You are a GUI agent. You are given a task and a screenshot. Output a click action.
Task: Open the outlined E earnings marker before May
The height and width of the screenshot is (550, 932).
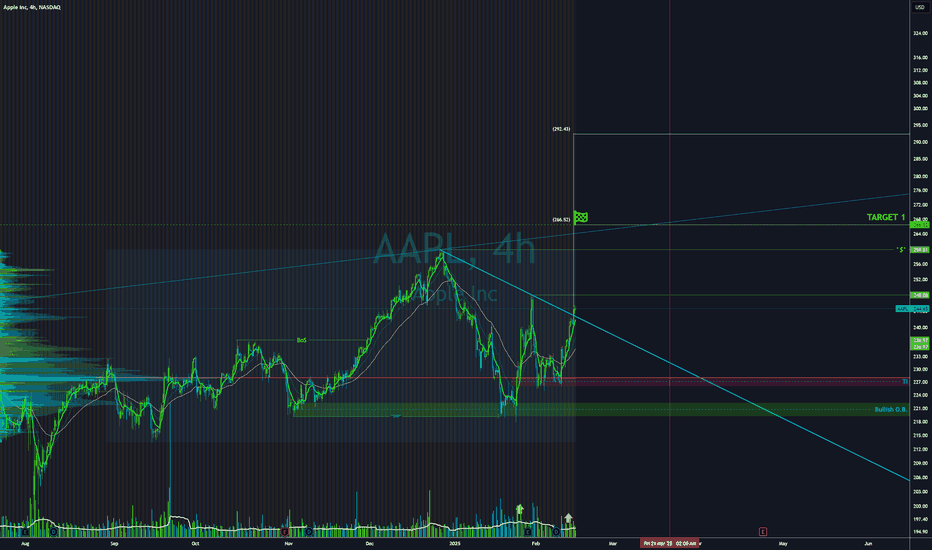(763, 532)
